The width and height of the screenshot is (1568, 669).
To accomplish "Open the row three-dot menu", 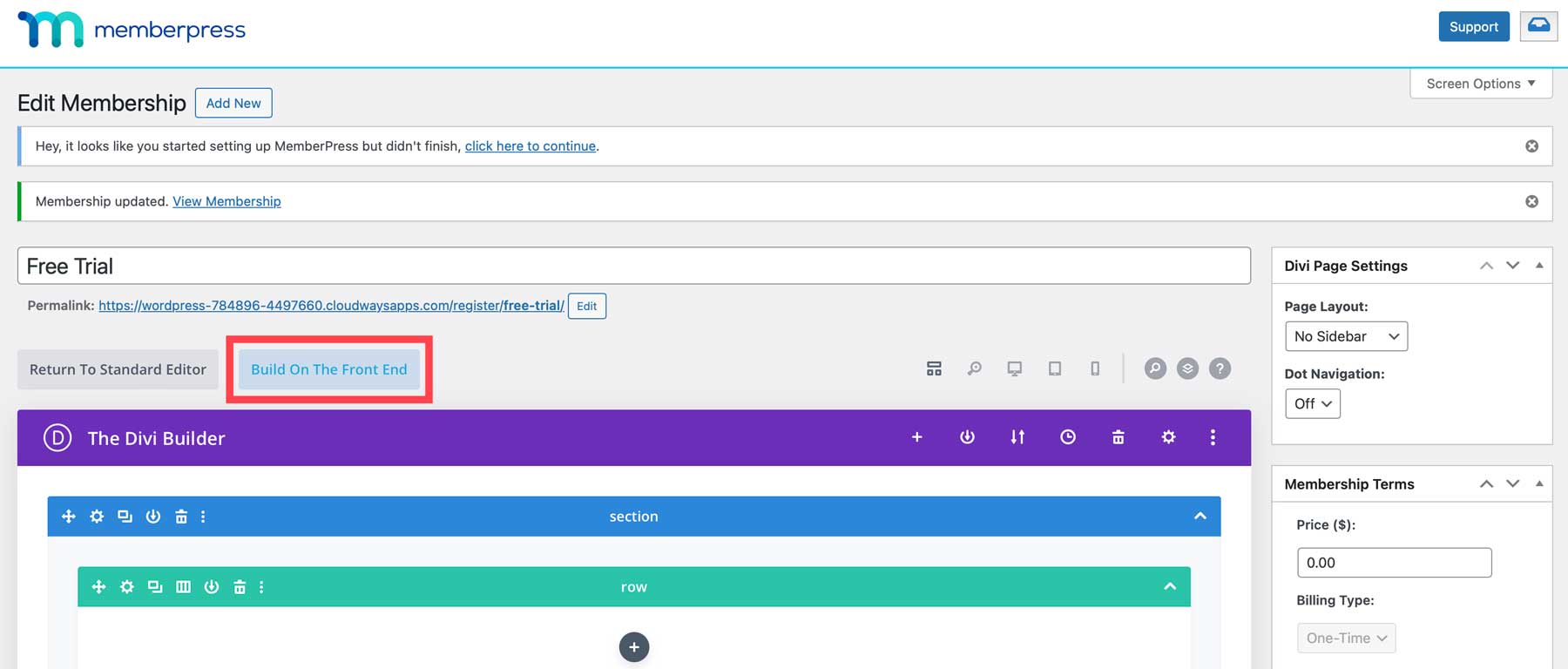I will pyautogui.click(x=261, y=587).
